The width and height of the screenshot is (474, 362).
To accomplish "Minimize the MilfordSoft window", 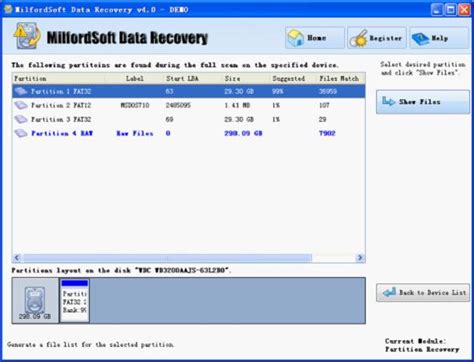I will coord(437,10).
